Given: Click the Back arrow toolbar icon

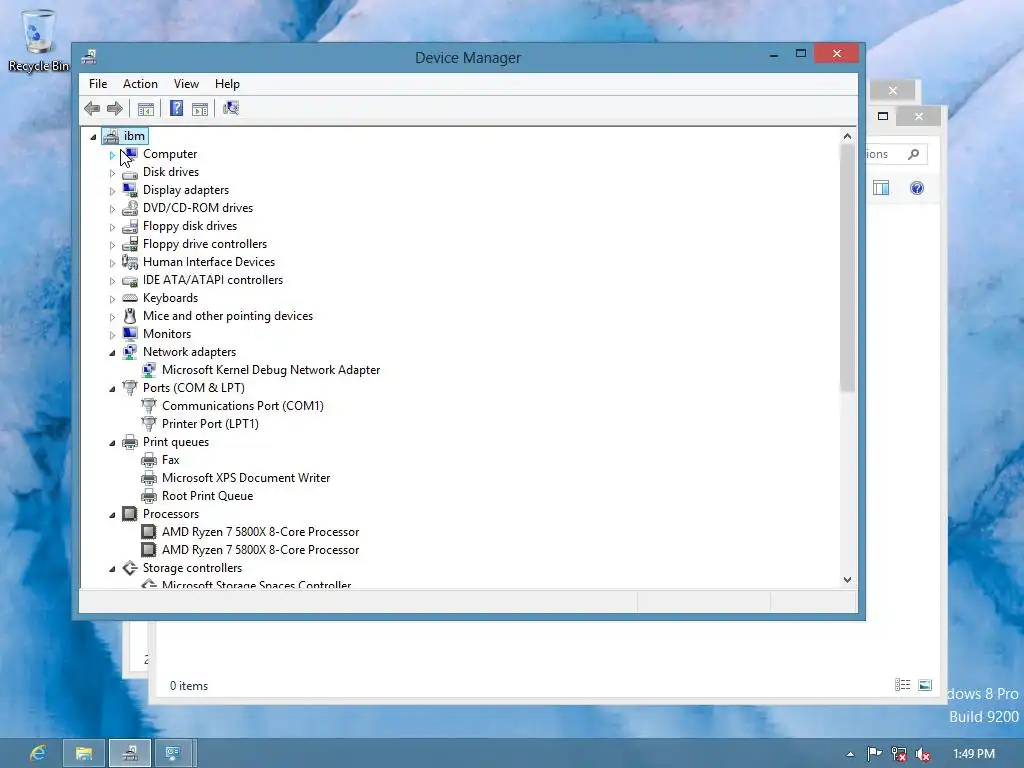Looking at the screenshot, I should (92, 108).
